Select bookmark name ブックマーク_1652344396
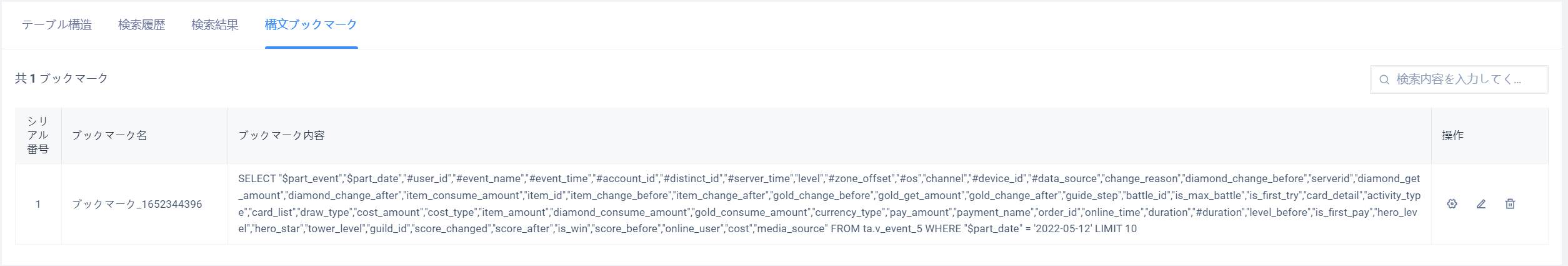 [137, 204]
